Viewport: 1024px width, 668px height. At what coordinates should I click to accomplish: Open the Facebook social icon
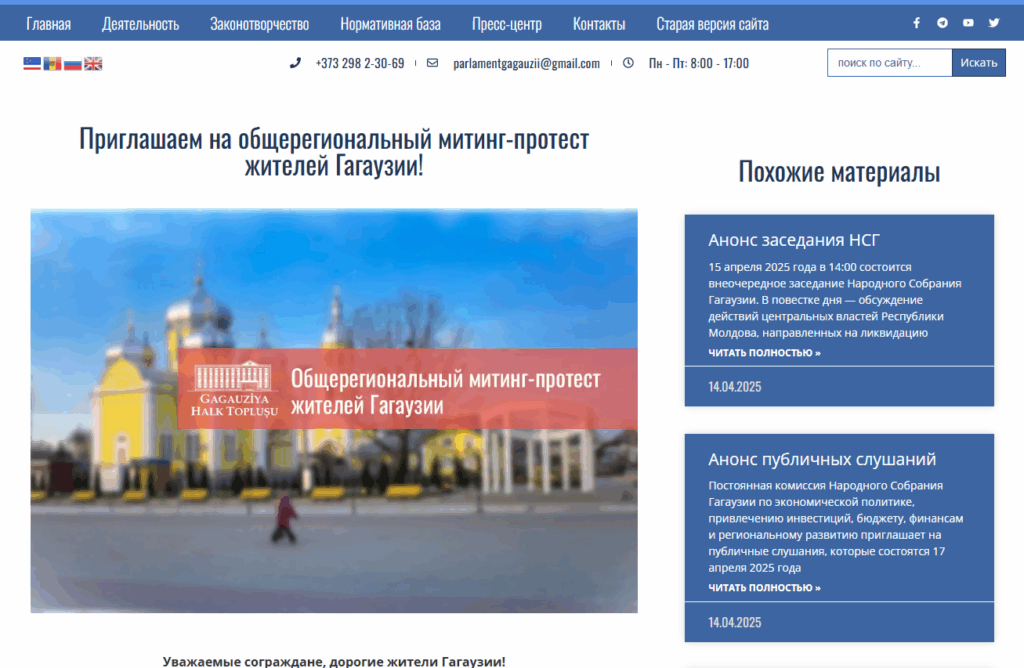[x=916, y=23]
